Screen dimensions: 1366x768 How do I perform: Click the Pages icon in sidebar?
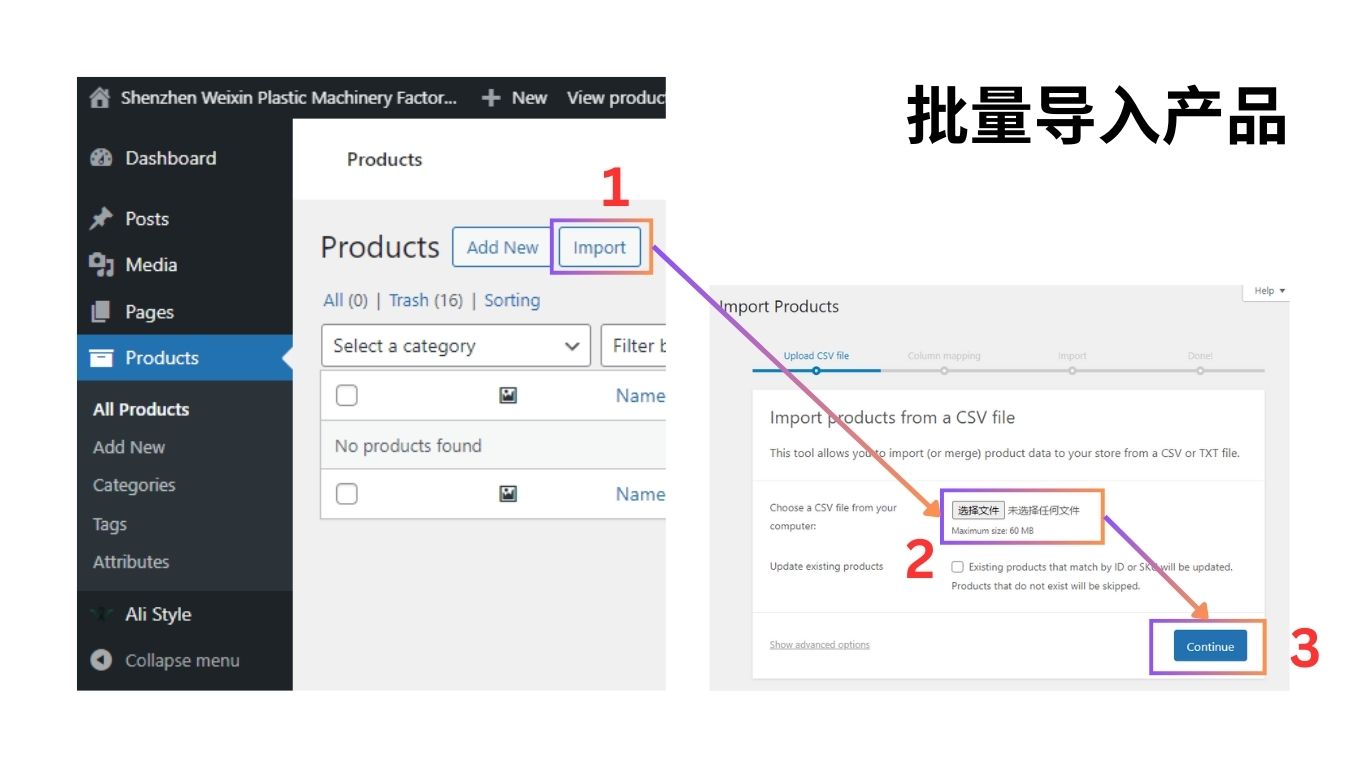coord(101,312)
